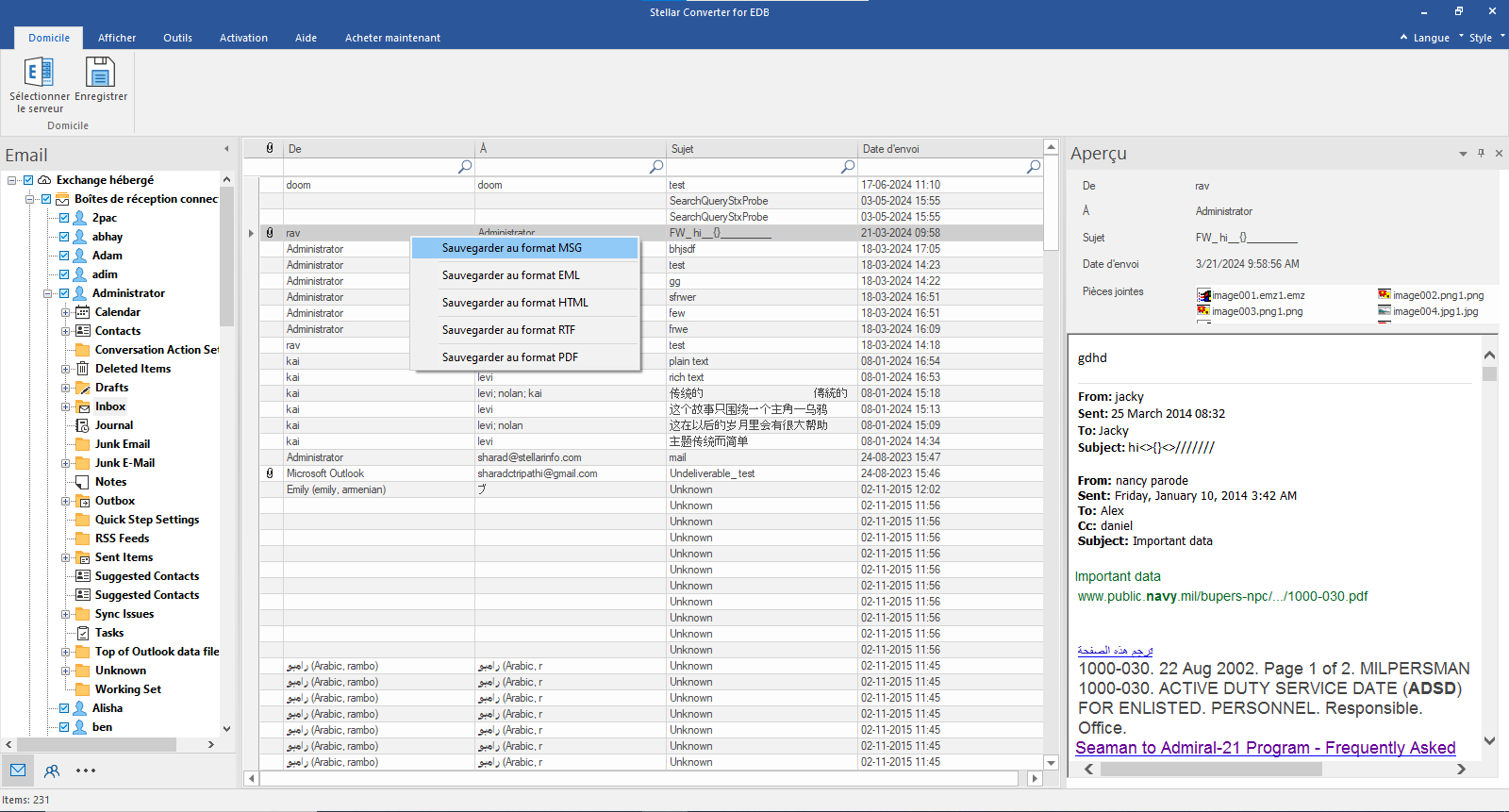The width and height of the screenshot is (1509, 812).
Task: Close the Aperçu preview panel
Action: coord(1499,153)
